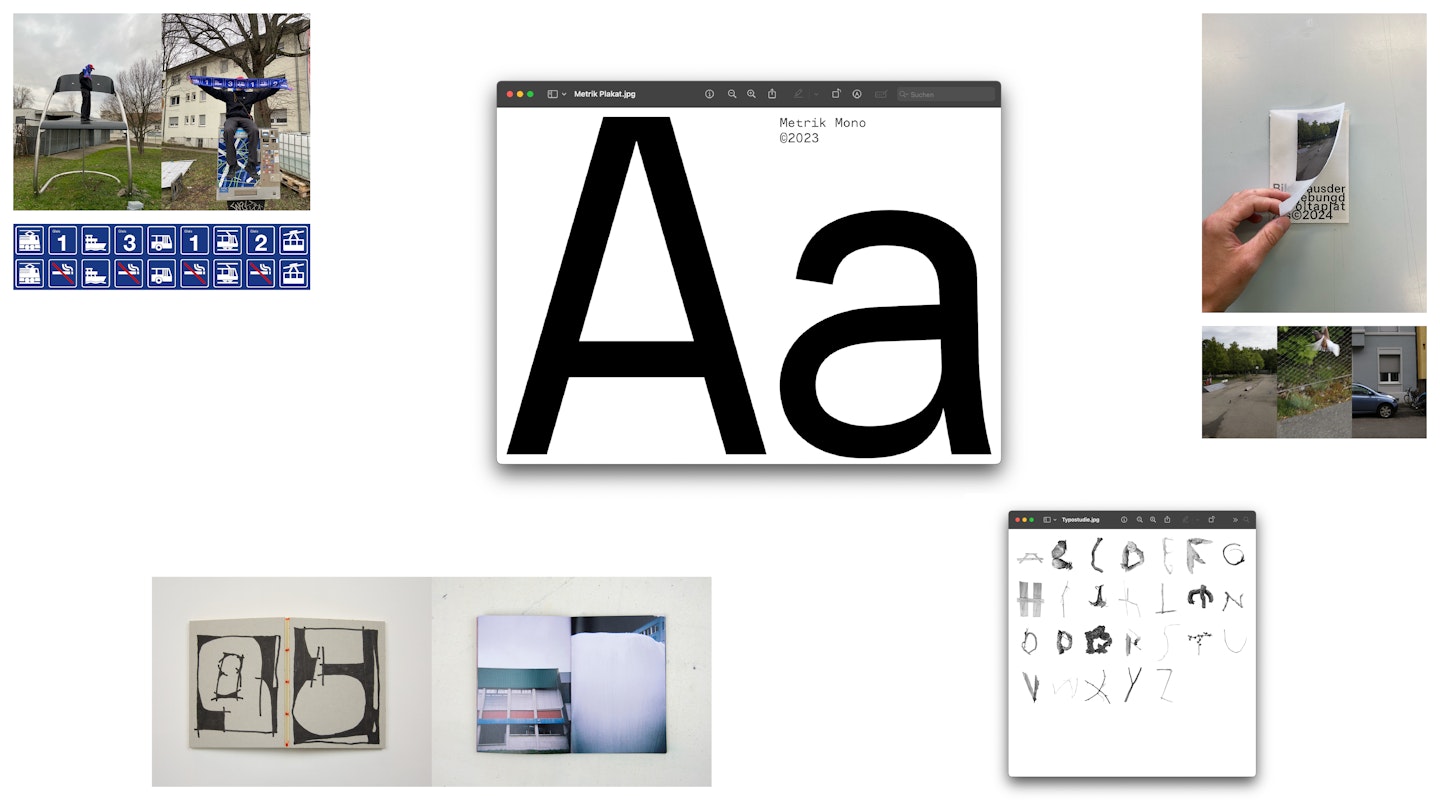
Task: Open the info inspector in Metrik Plakat window
Action: click(x=709, y=94)
